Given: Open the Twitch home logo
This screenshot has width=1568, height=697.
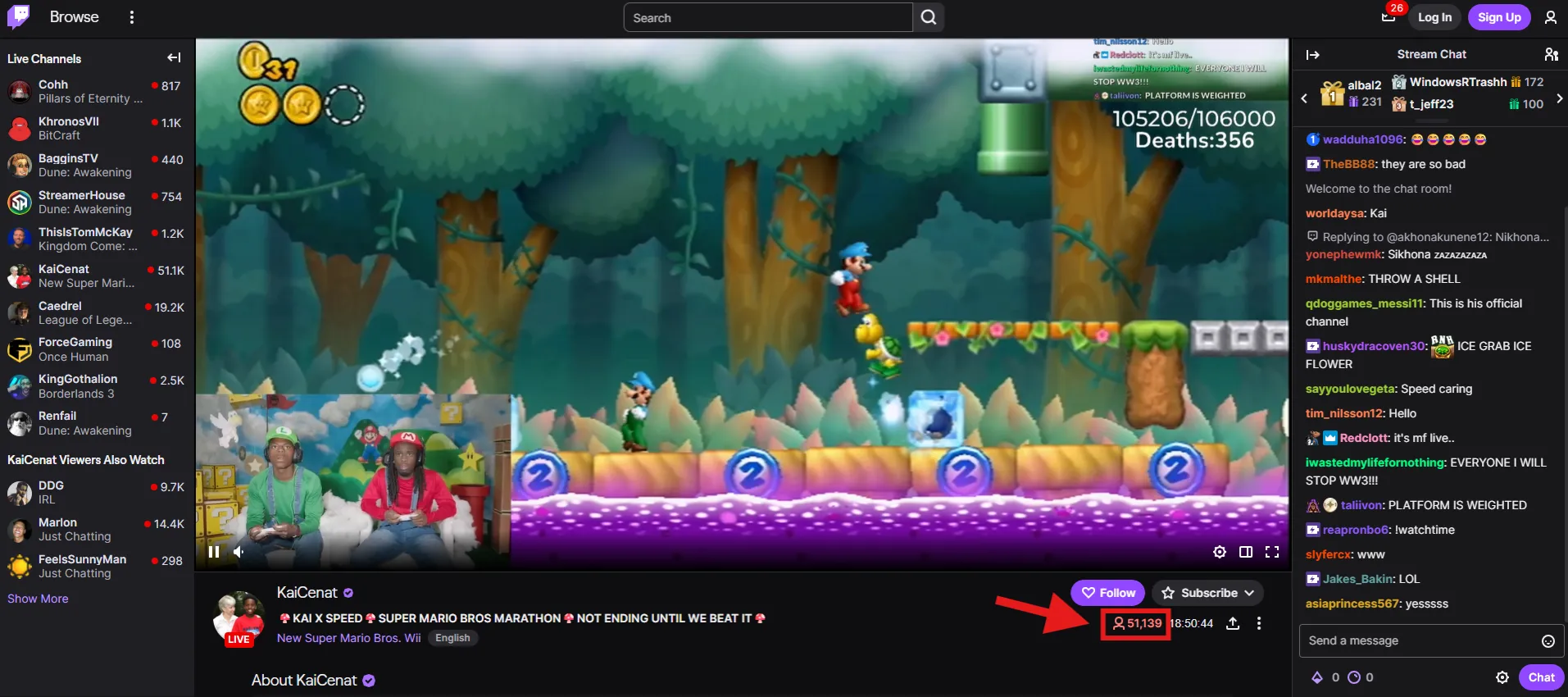Looking at the screenshot, I should pos(18,16).
